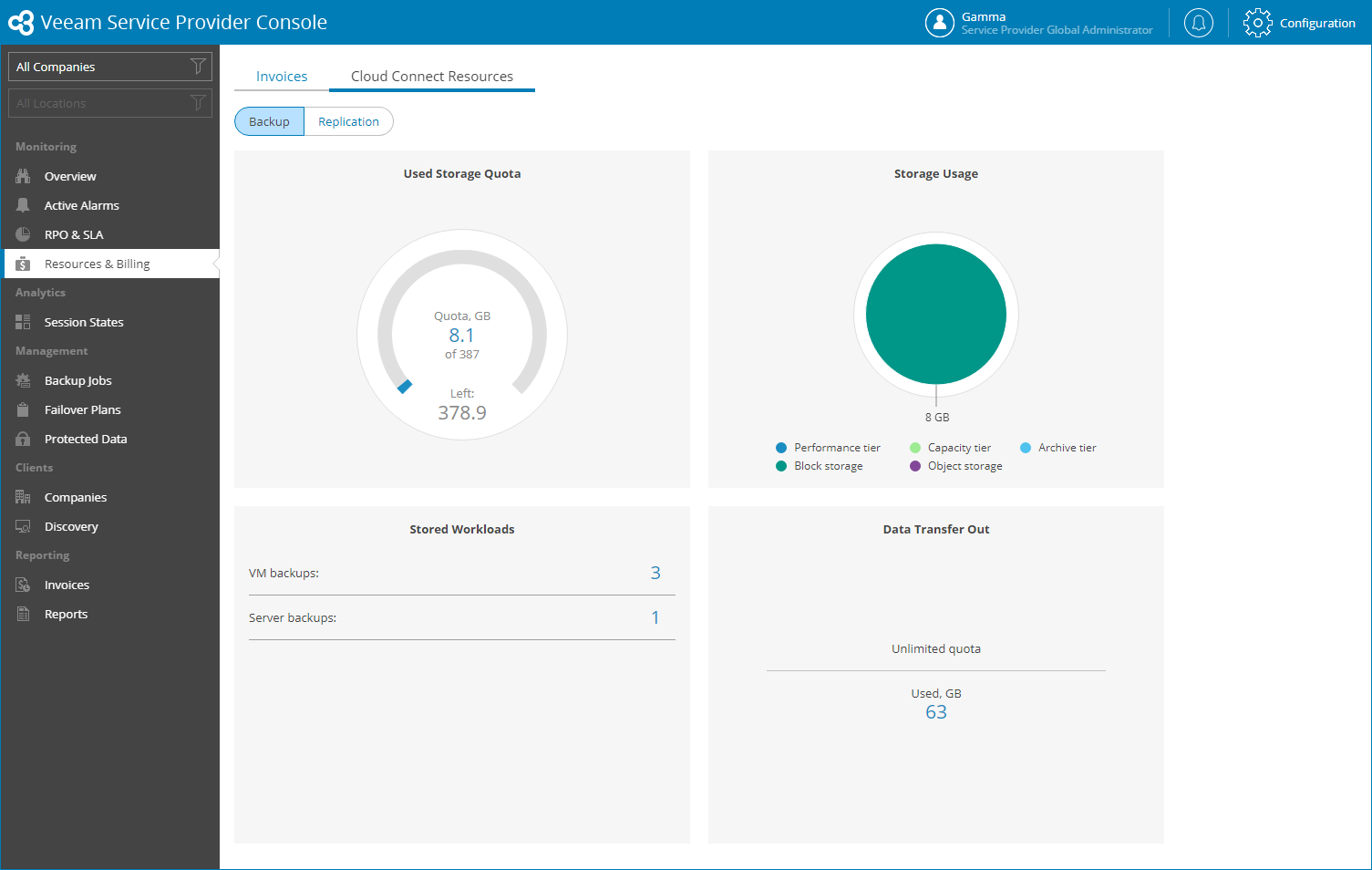This screenshot has width=1372, height=870.
Task: Navigate to Discovery
Action: [x=110, y=526]
